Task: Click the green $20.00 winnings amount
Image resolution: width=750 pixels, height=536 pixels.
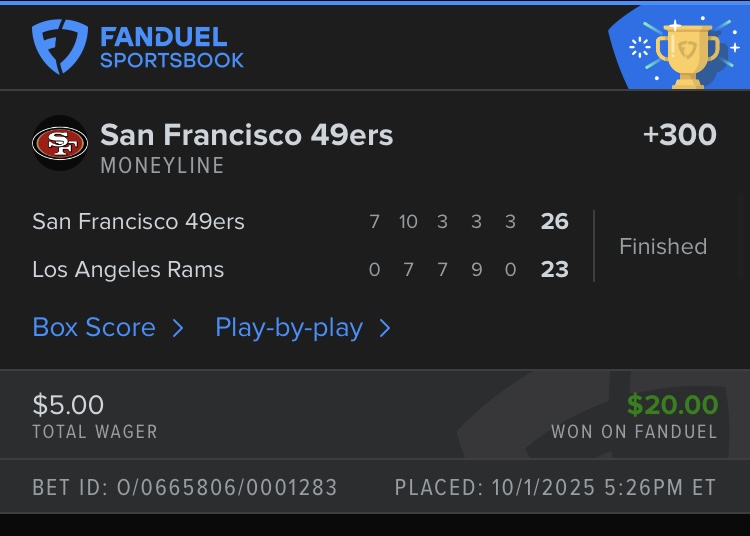Action: point(672,405)
